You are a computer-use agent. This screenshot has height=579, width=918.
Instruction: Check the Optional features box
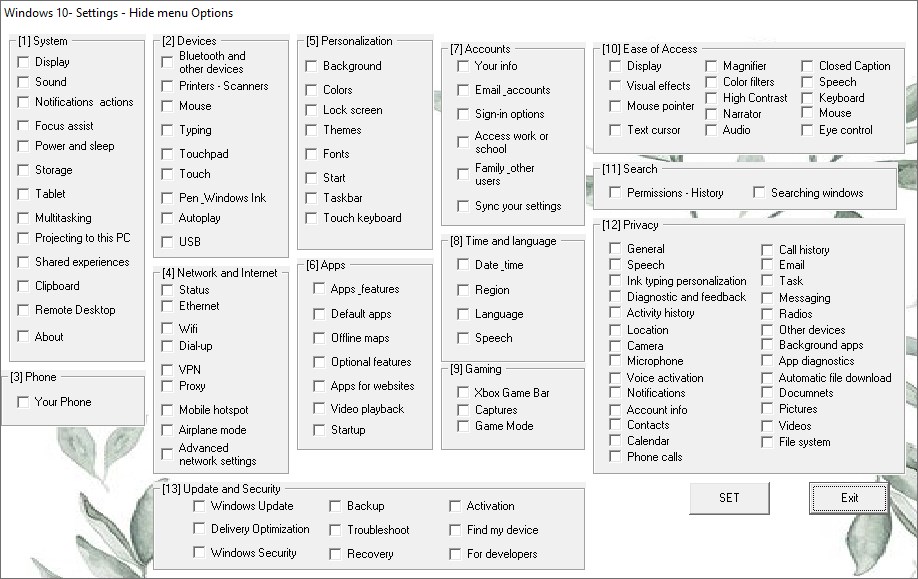(320, 362)
